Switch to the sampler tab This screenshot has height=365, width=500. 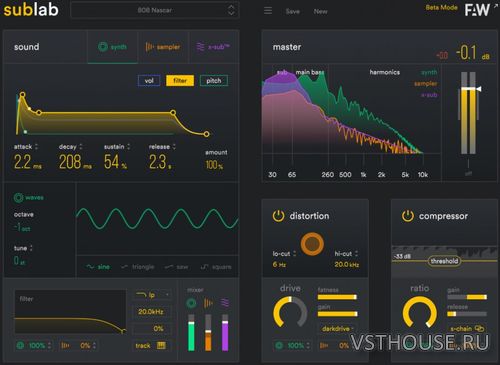point(163,47)
